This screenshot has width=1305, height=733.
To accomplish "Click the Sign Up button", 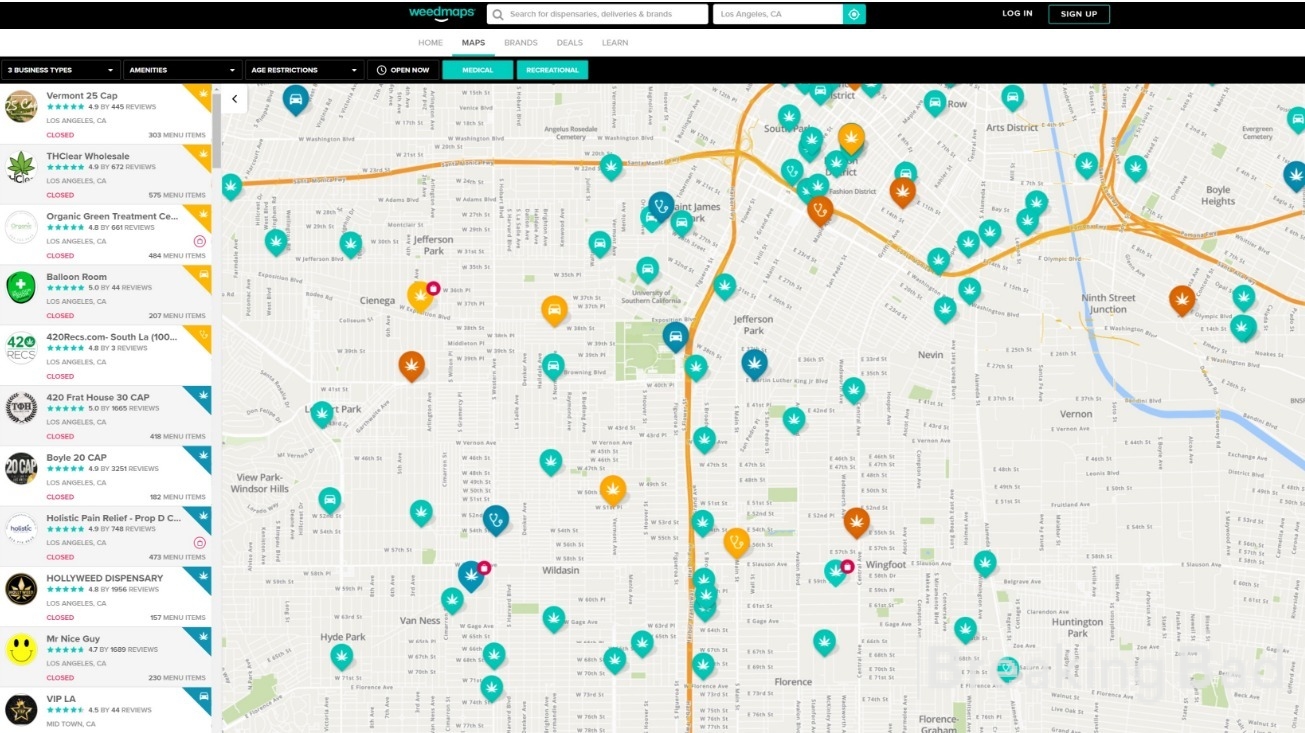I will pyautogui.click(x=1079, y=14).
